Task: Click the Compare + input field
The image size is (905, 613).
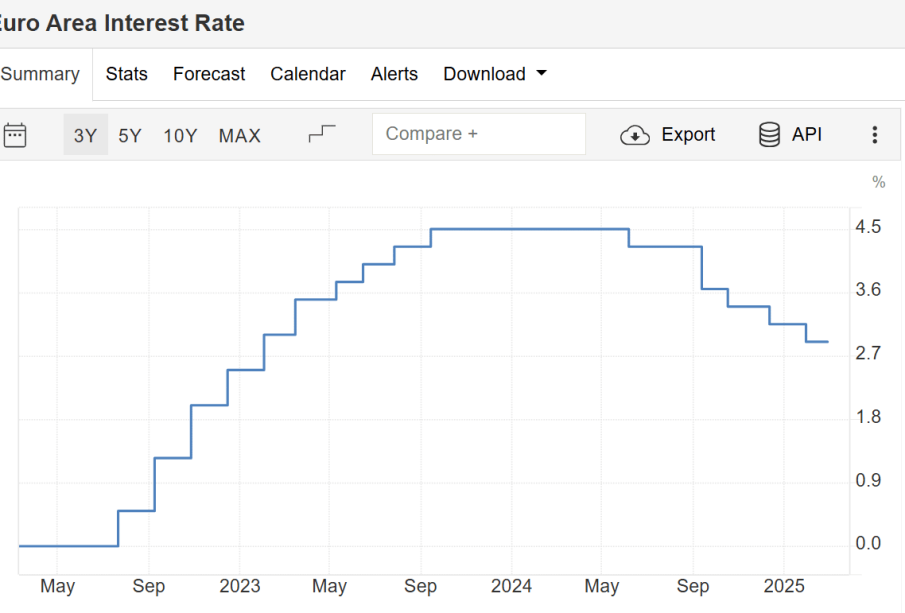Action: click(479, 134)
